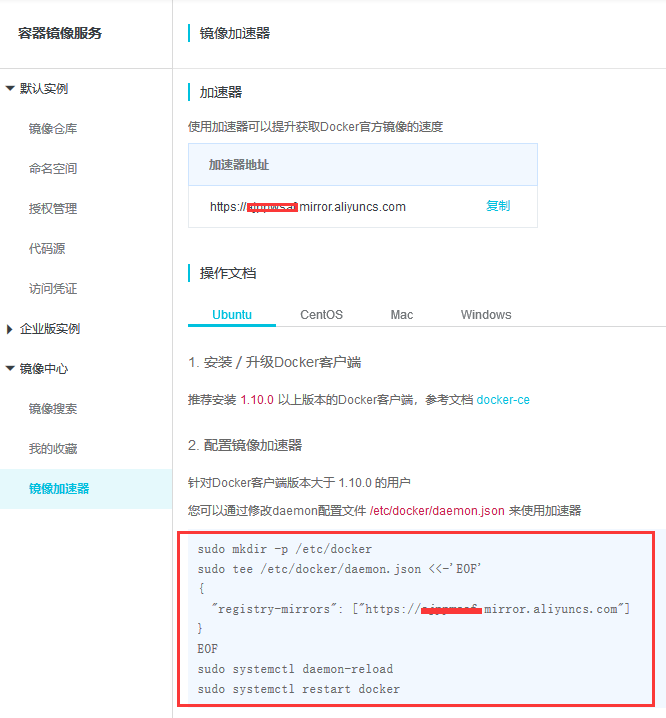Viewport: 666px width, 718px height.
Task: Click the 容器镜像服务 title
Action: point(60,33)
